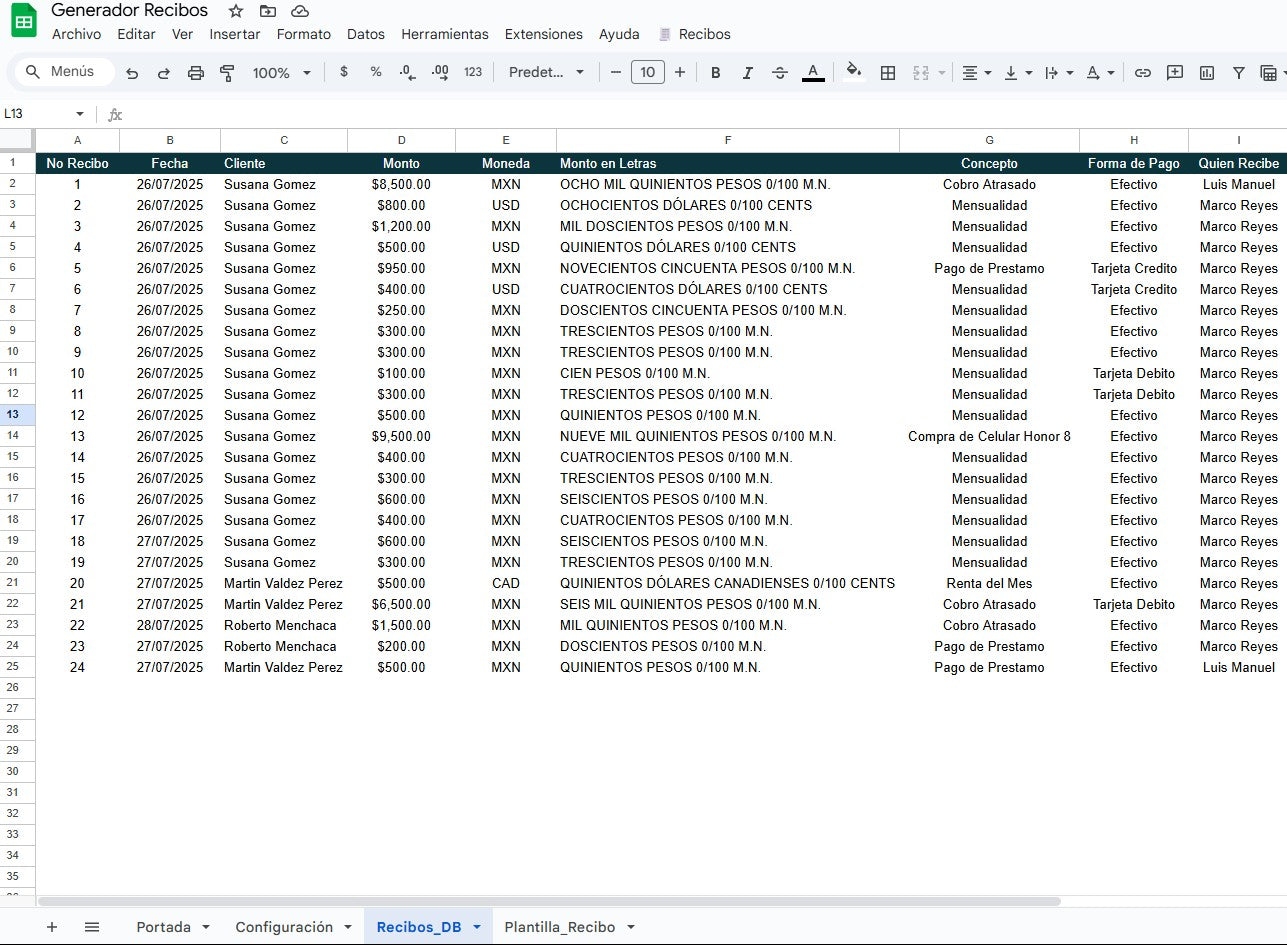
Task: Open Portada tab dropdown arrow
Action: pos(206,927)
